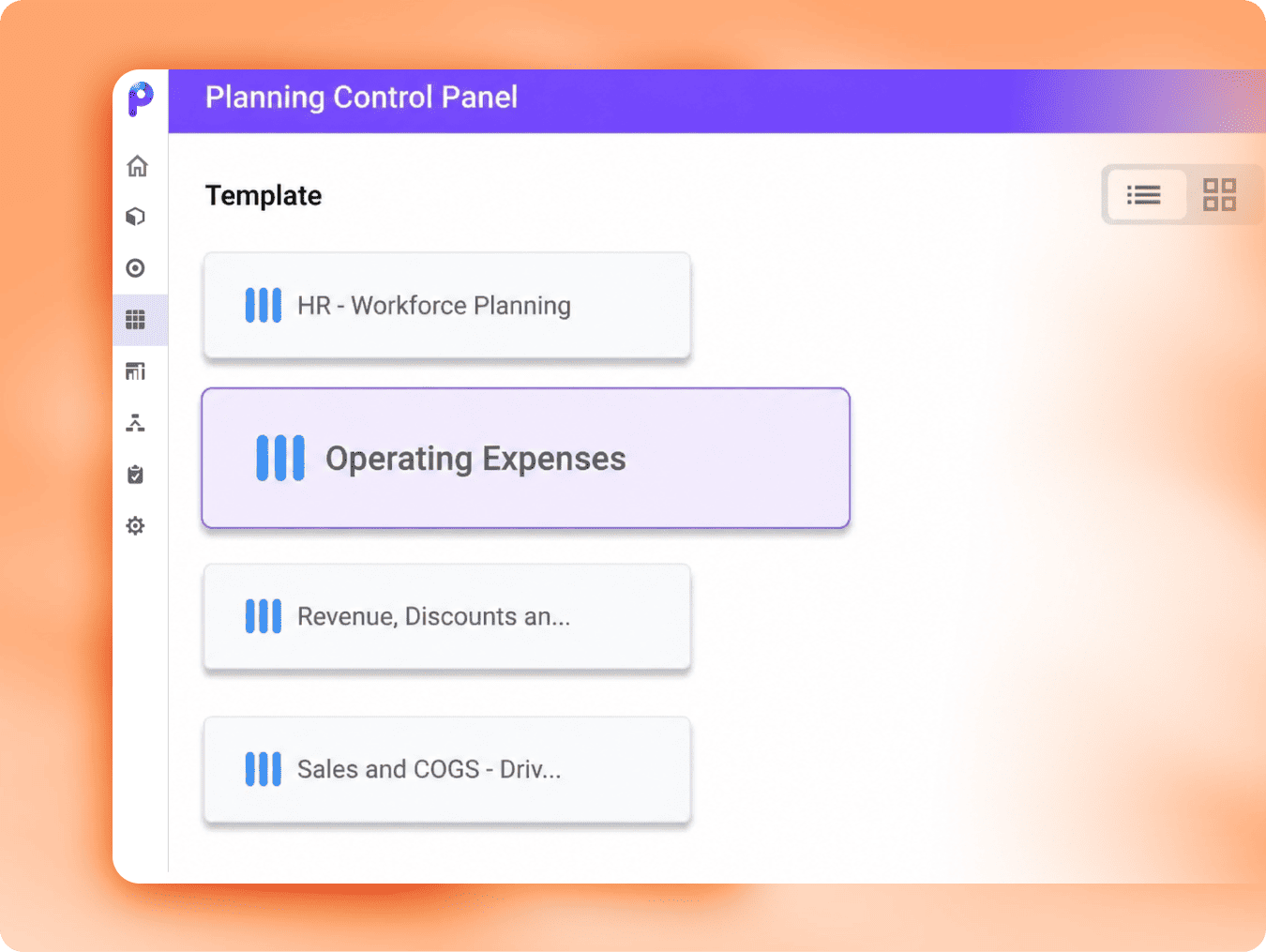The height and width of the screenshot is (952, 1266).
Task: Select the circular target icon in sidebar
Action: point(136,268)
